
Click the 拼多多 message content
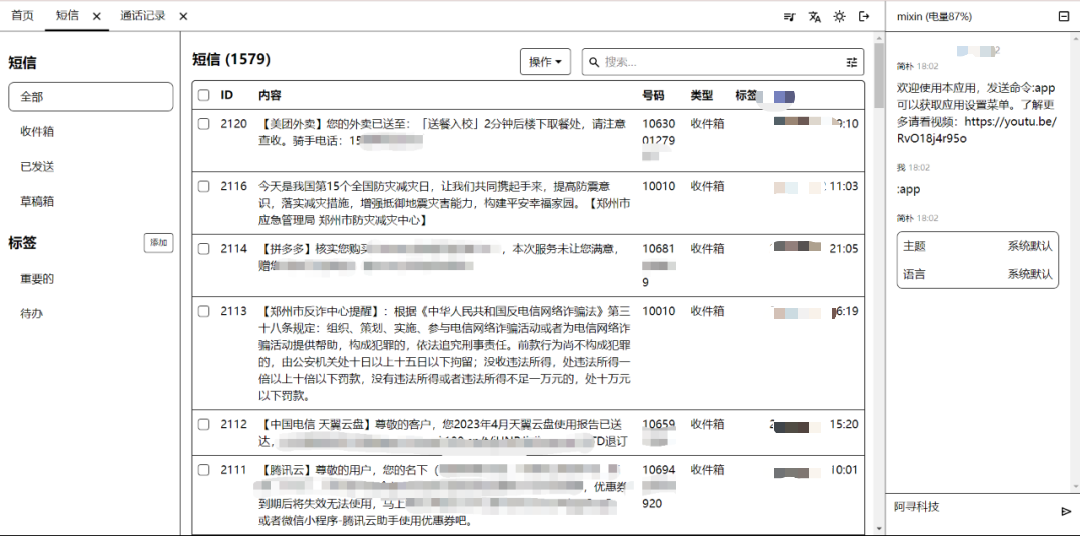[x=439, y=257]
